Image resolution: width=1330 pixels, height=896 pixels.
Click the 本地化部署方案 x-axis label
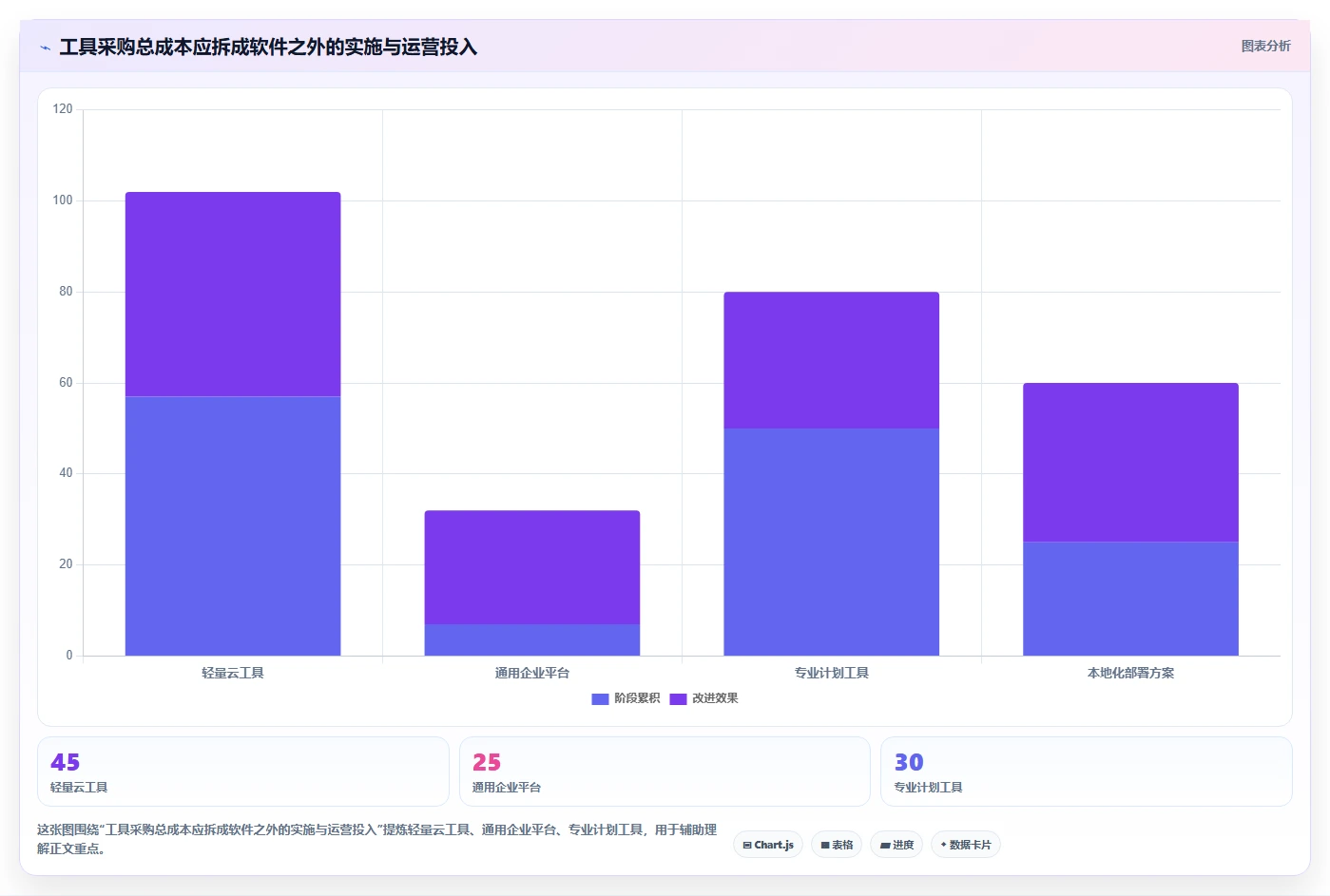1131,673
